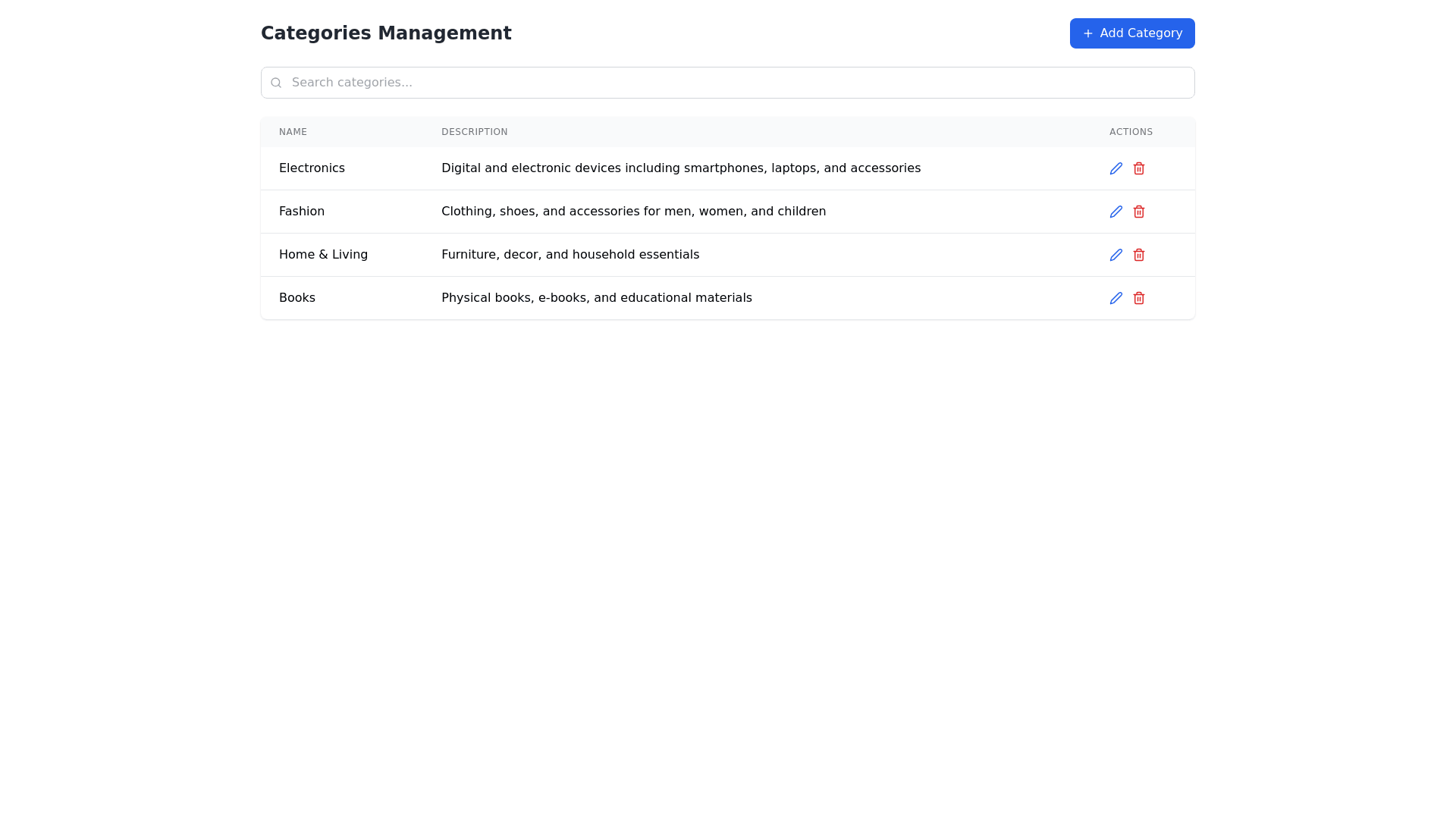Click the Fashion row's pencil icon
This screenshot has width=1456, height=819.
tap(1116, 212)
